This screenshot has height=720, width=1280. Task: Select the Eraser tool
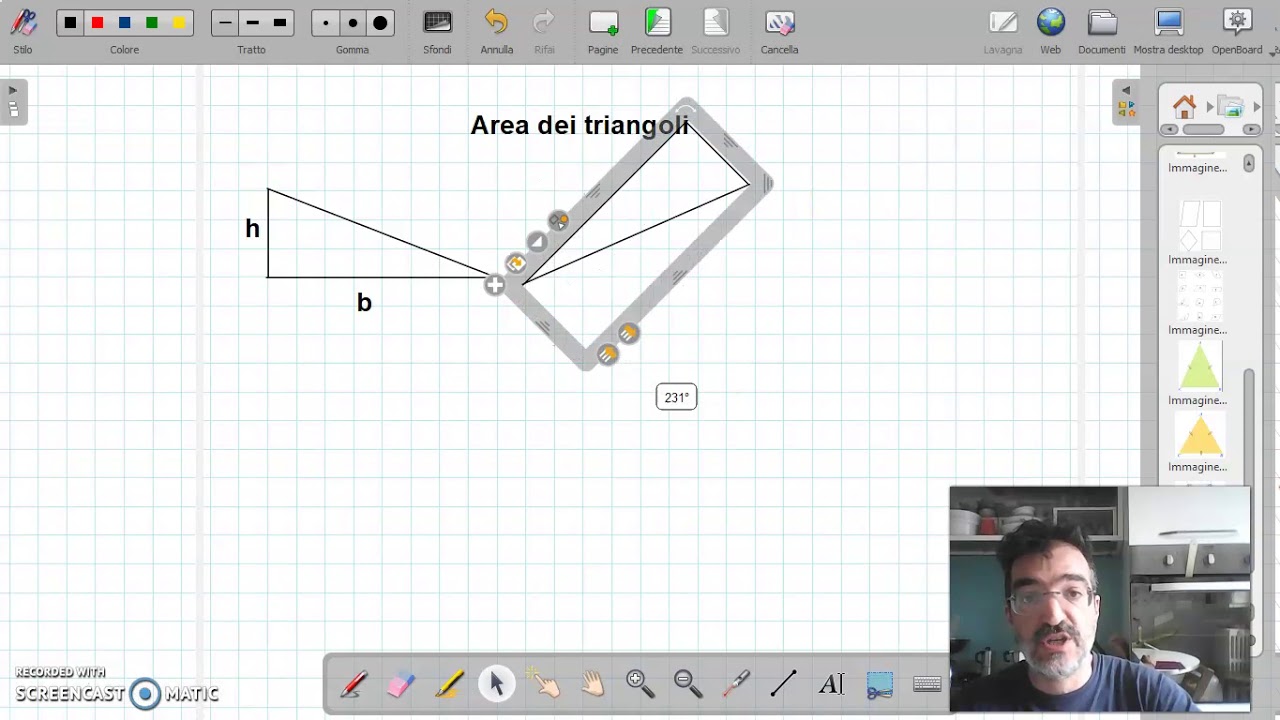(400, 684)
